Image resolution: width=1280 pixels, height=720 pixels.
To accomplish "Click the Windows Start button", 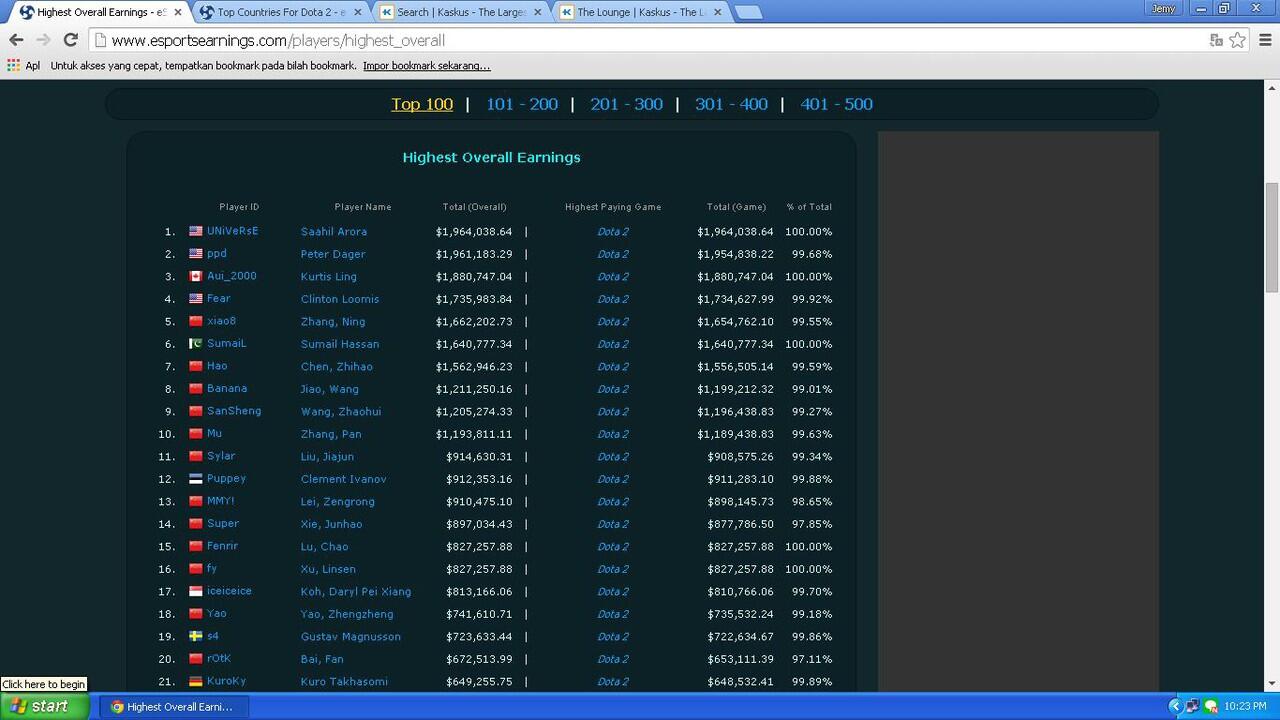I will (x=45, y=706).
